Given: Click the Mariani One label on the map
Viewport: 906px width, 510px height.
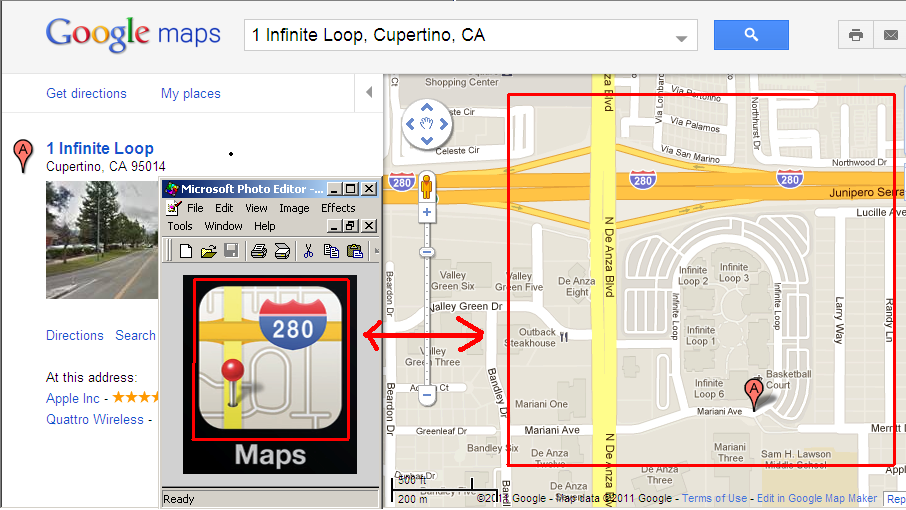Looking at the screenshot, I should click(x=541, y=404).
